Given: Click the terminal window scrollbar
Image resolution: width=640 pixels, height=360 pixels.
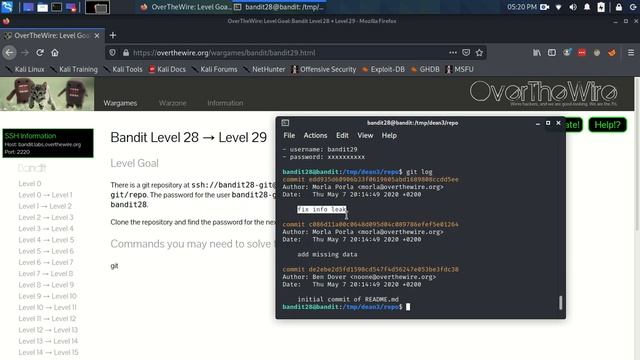Looking at the screenshot, I should 560,302.
